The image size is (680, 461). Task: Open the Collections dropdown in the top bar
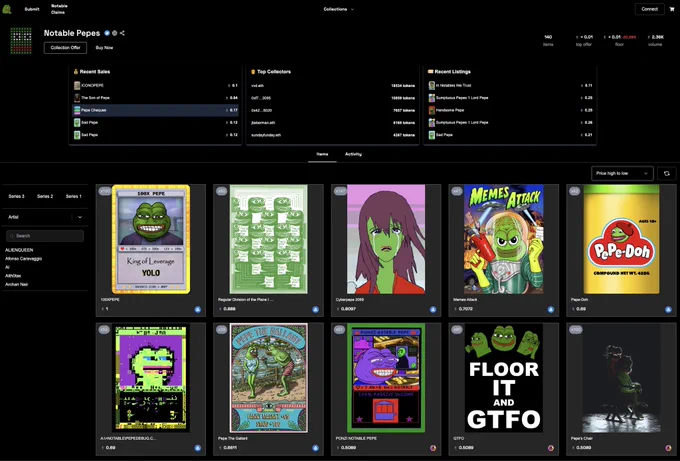coord(338,9)
